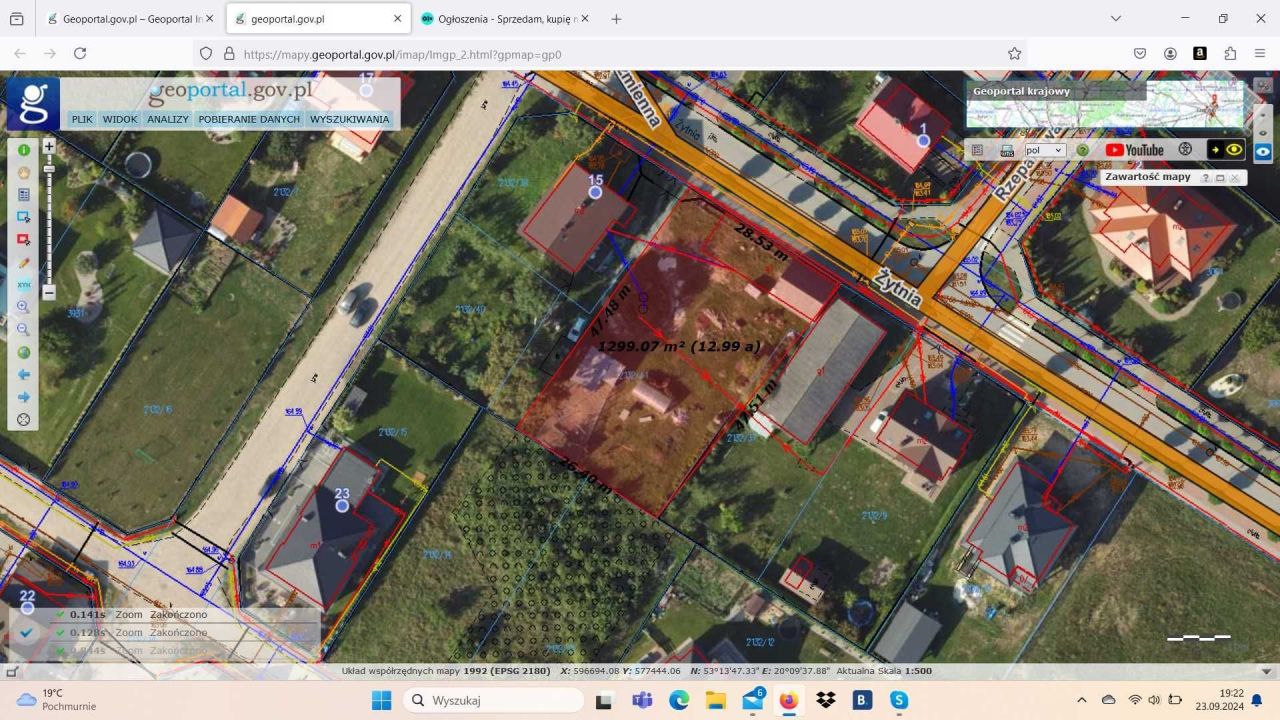Click the geoportal 'g' logo

pyautogui.click(x=34, y=103)
